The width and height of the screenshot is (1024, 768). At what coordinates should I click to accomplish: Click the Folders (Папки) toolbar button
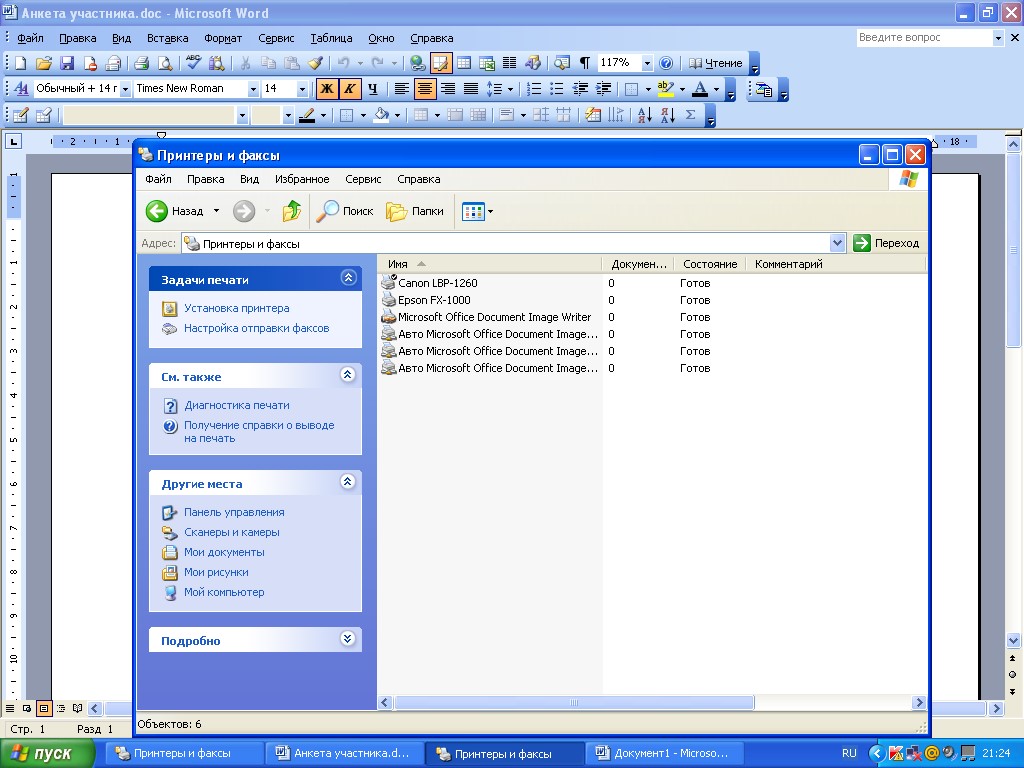click(415, 211)
